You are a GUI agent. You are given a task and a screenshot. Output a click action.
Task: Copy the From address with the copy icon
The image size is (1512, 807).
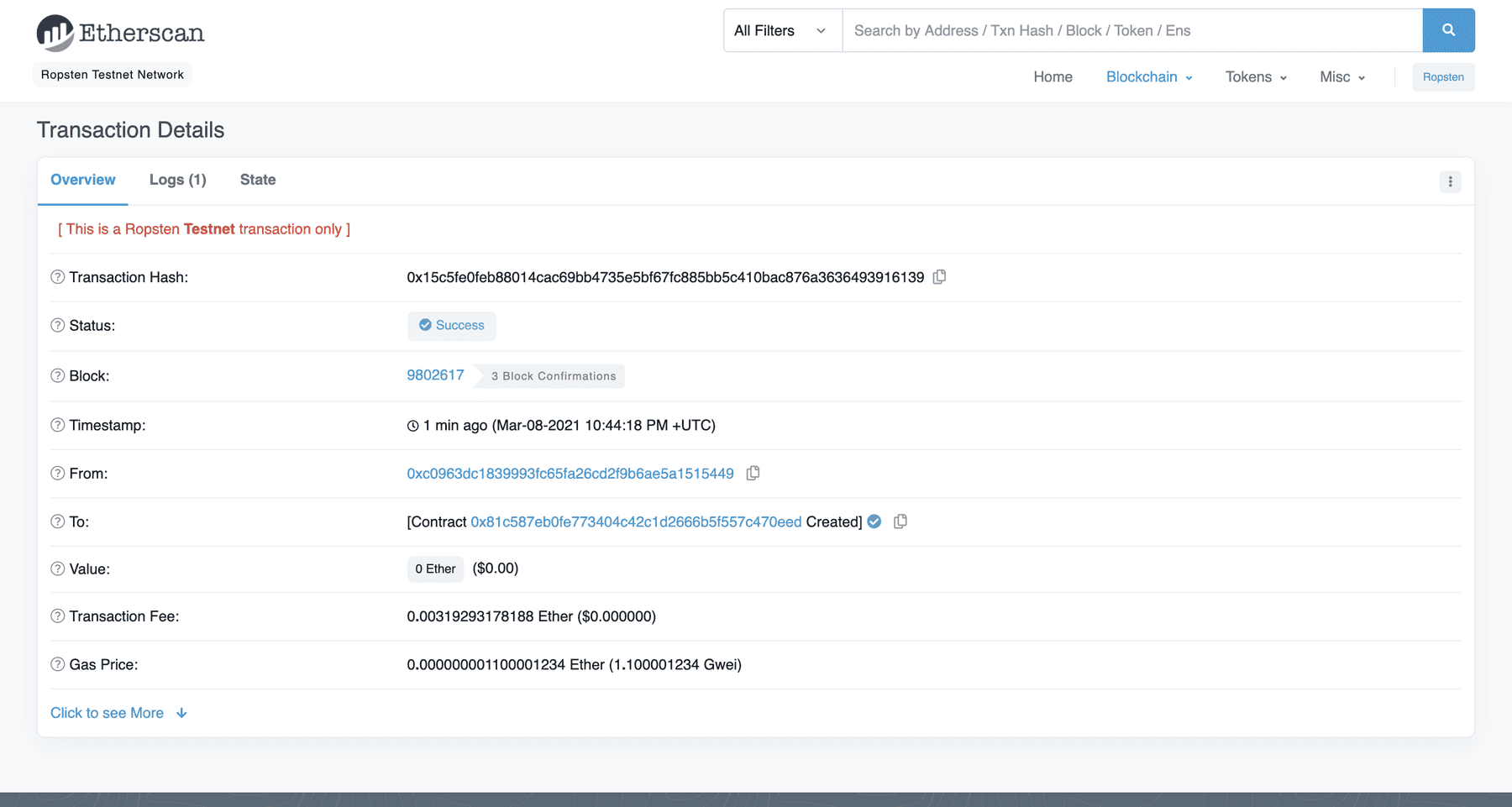752,473
